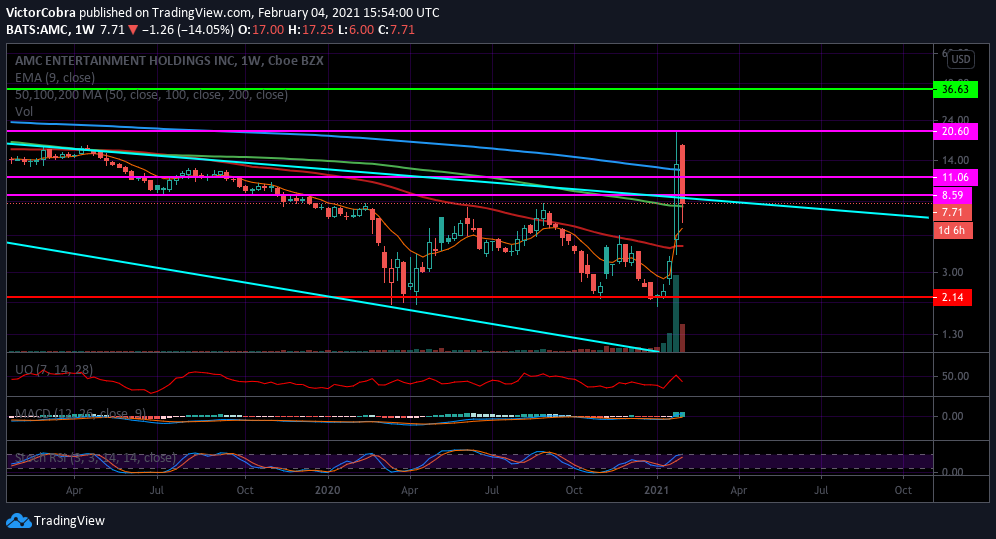Click the Stoch RSI indicator label
Screen dimensions: 996x539
click(95, 458)
